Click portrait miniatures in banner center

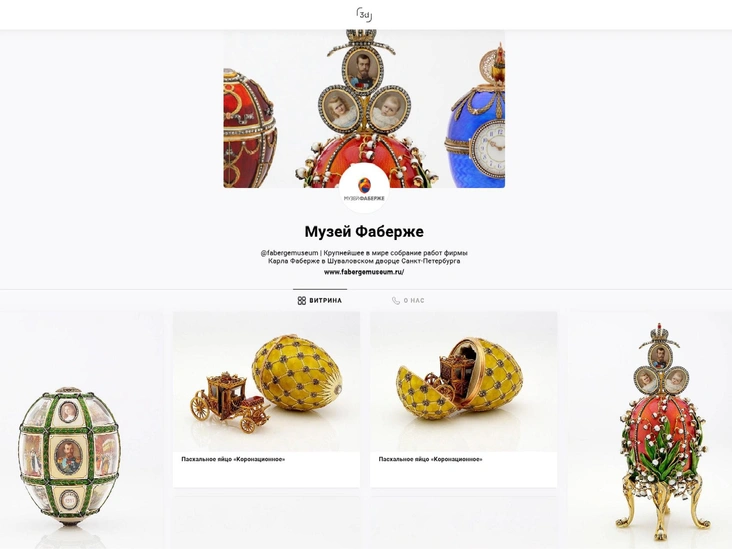[363, 90]
